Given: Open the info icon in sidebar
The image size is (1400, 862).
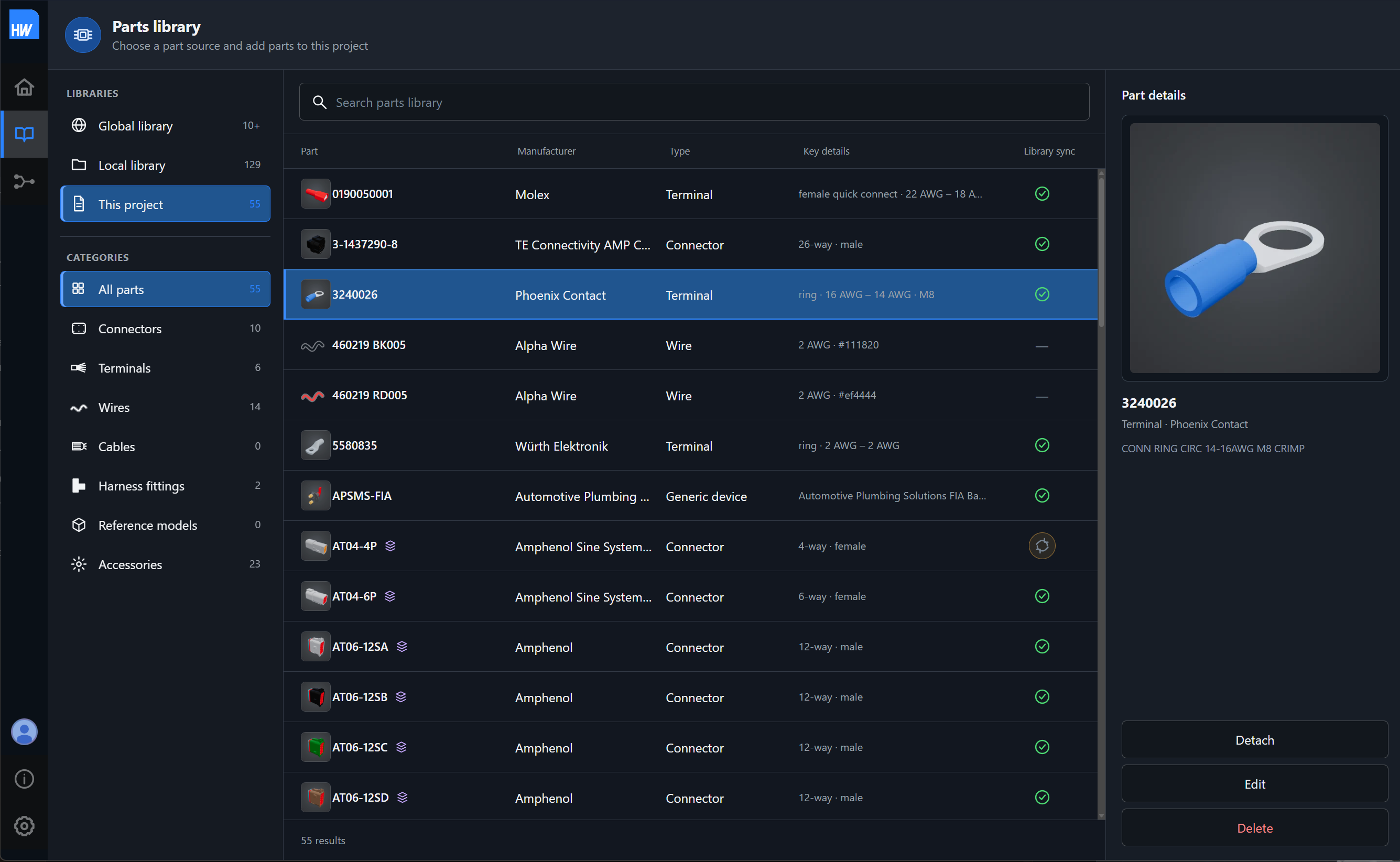Looking at the screenshot, I should [x=24, y=779].
